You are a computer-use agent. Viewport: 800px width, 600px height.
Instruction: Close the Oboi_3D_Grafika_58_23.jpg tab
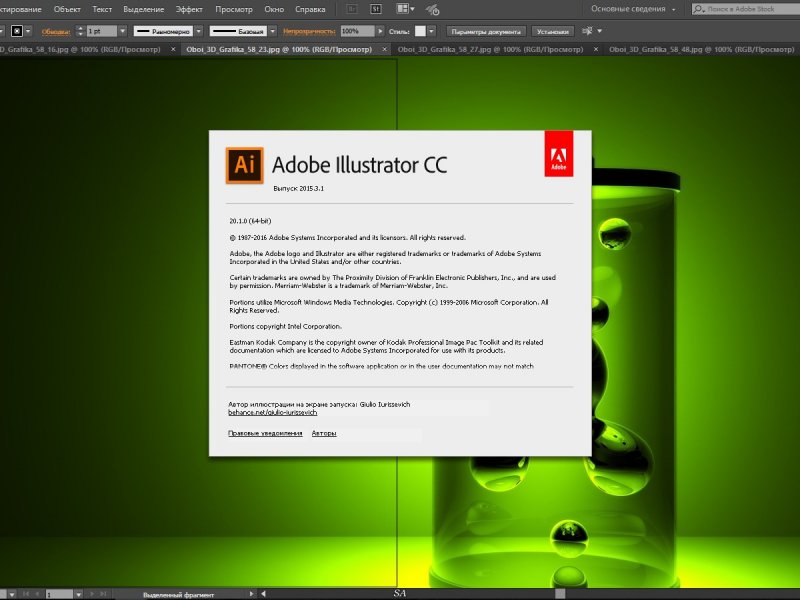[385, 49]
